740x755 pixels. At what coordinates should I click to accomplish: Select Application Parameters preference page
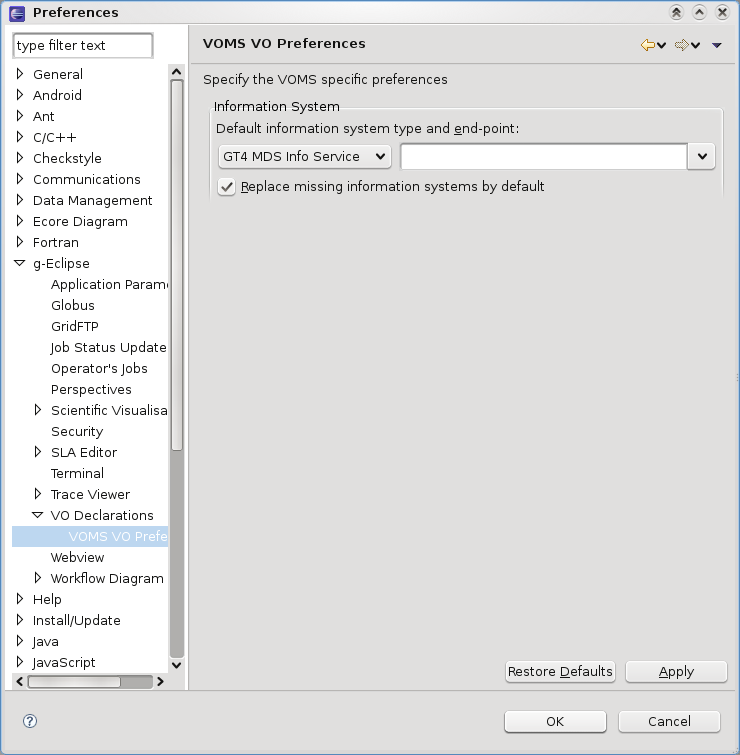pos(109,285)
